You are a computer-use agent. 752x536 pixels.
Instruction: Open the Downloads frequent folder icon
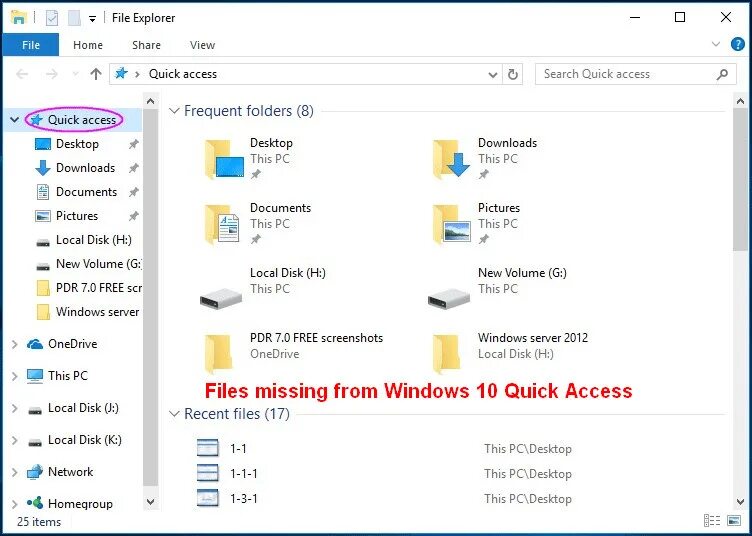pos(452,159)
